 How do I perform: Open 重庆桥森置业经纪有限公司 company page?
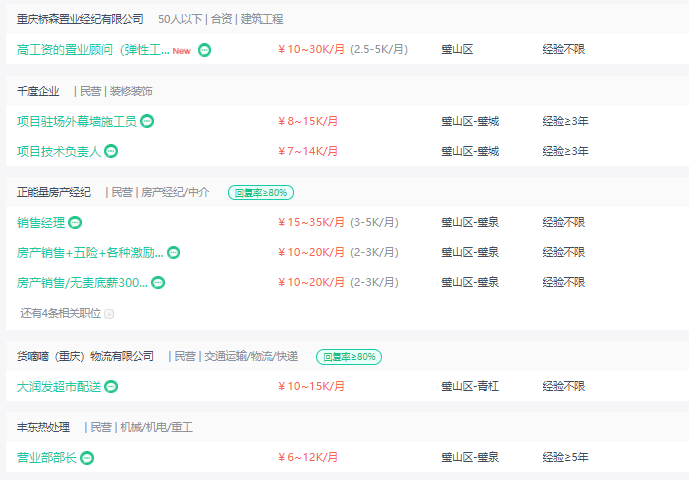tap(80, 19)
